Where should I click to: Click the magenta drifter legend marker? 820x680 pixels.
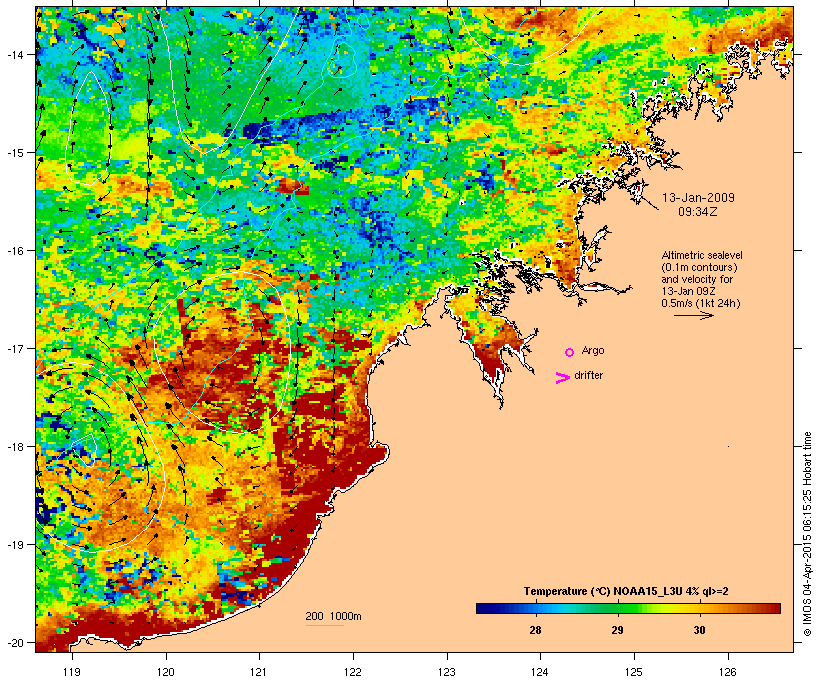coord(563,378)
